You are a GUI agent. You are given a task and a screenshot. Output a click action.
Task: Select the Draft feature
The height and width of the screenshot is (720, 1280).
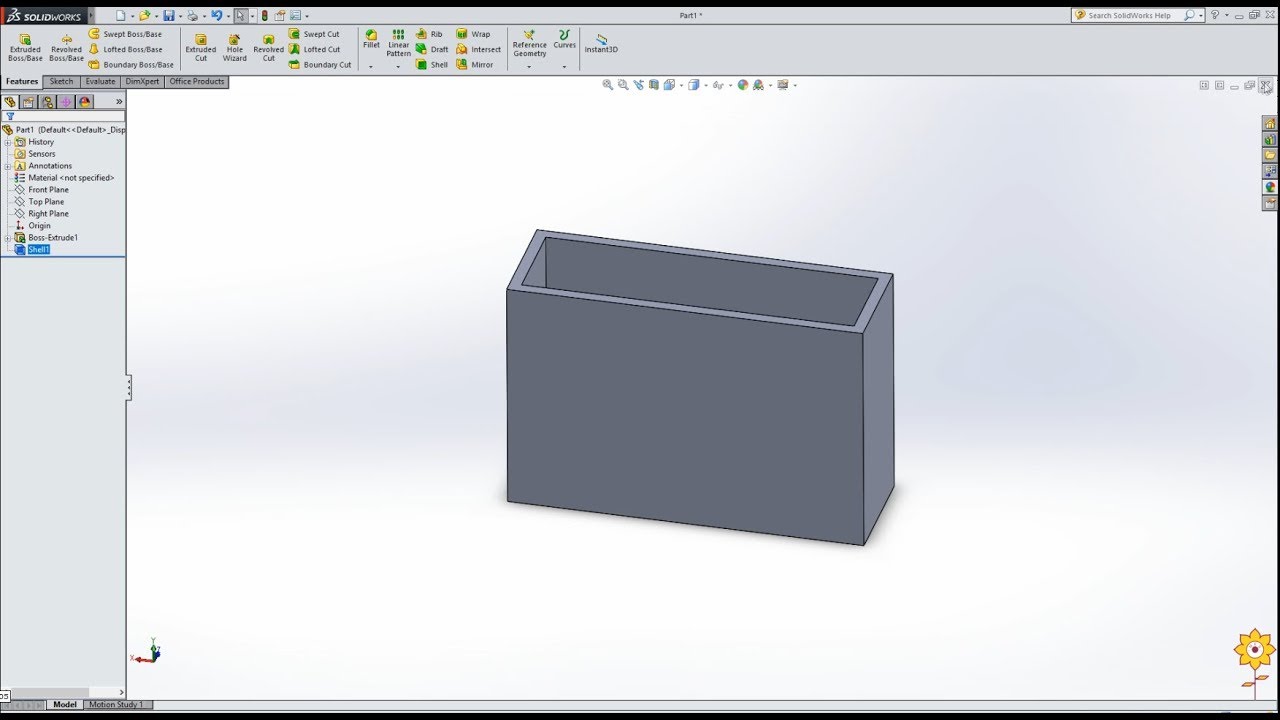(x=432, y=49)
